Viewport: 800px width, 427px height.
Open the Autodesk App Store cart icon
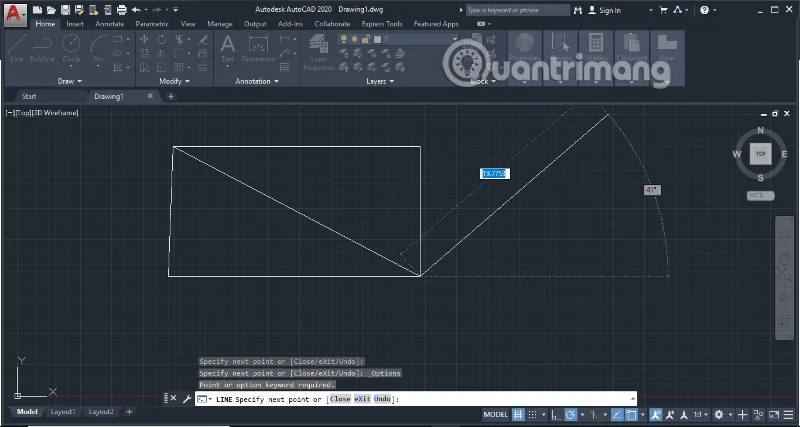tap(664, 10)
